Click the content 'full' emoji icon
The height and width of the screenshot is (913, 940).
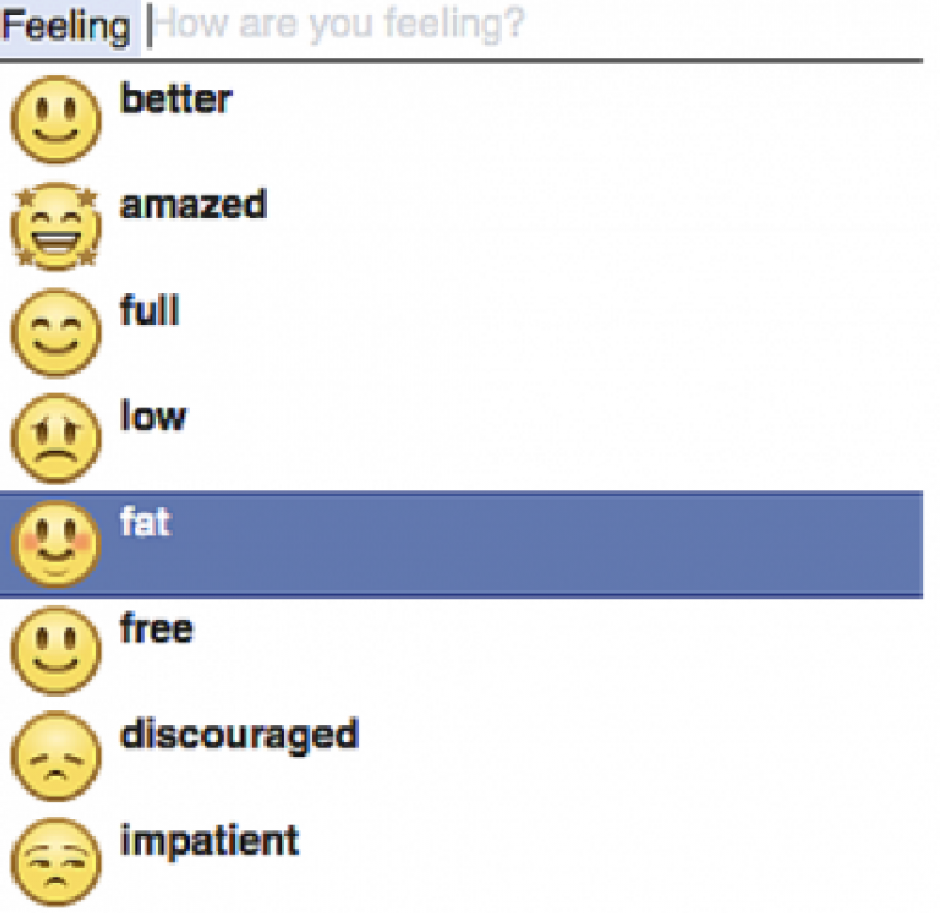coord(56,332)
